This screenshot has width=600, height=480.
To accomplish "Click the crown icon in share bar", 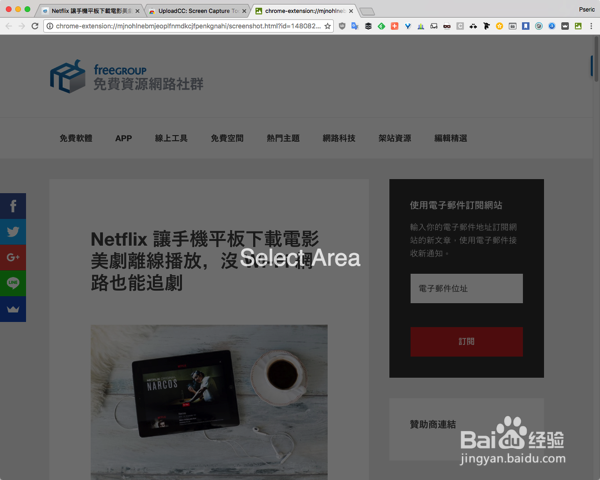I will pyautogui.click(x=13, y=309).
